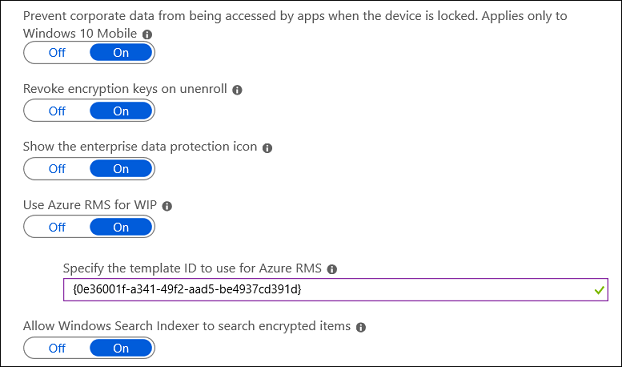The height and width of the screenshot is (367, 622).
Task: Select On for Revoke encryption keys
Action: point(121,111)
